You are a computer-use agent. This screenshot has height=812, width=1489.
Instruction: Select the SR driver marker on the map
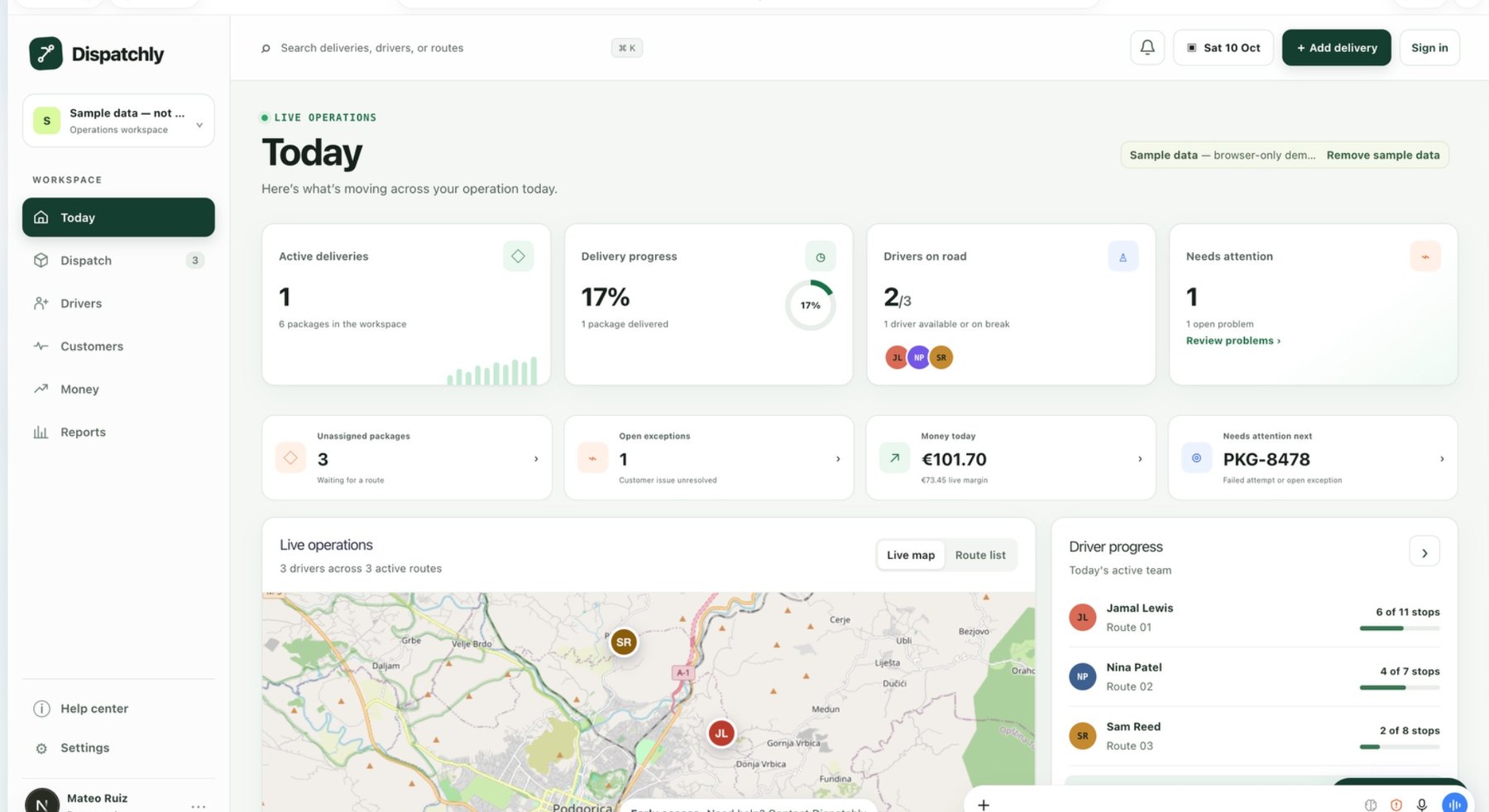(624, 642)
